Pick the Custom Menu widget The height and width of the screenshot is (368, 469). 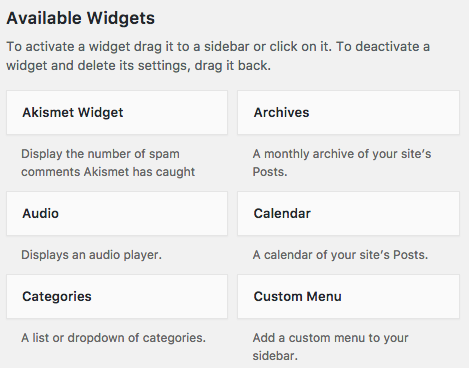(x=348, y=297)
